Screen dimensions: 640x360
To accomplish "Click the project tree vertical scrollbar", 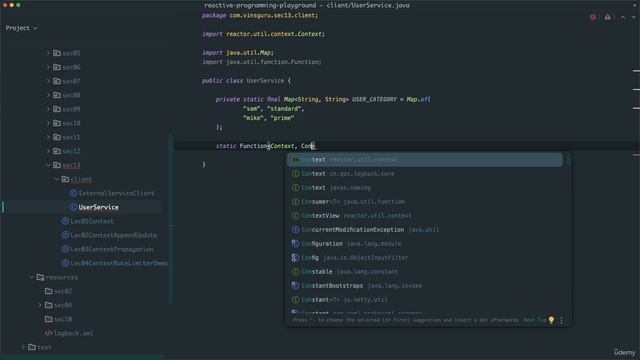I will [171, 219].
